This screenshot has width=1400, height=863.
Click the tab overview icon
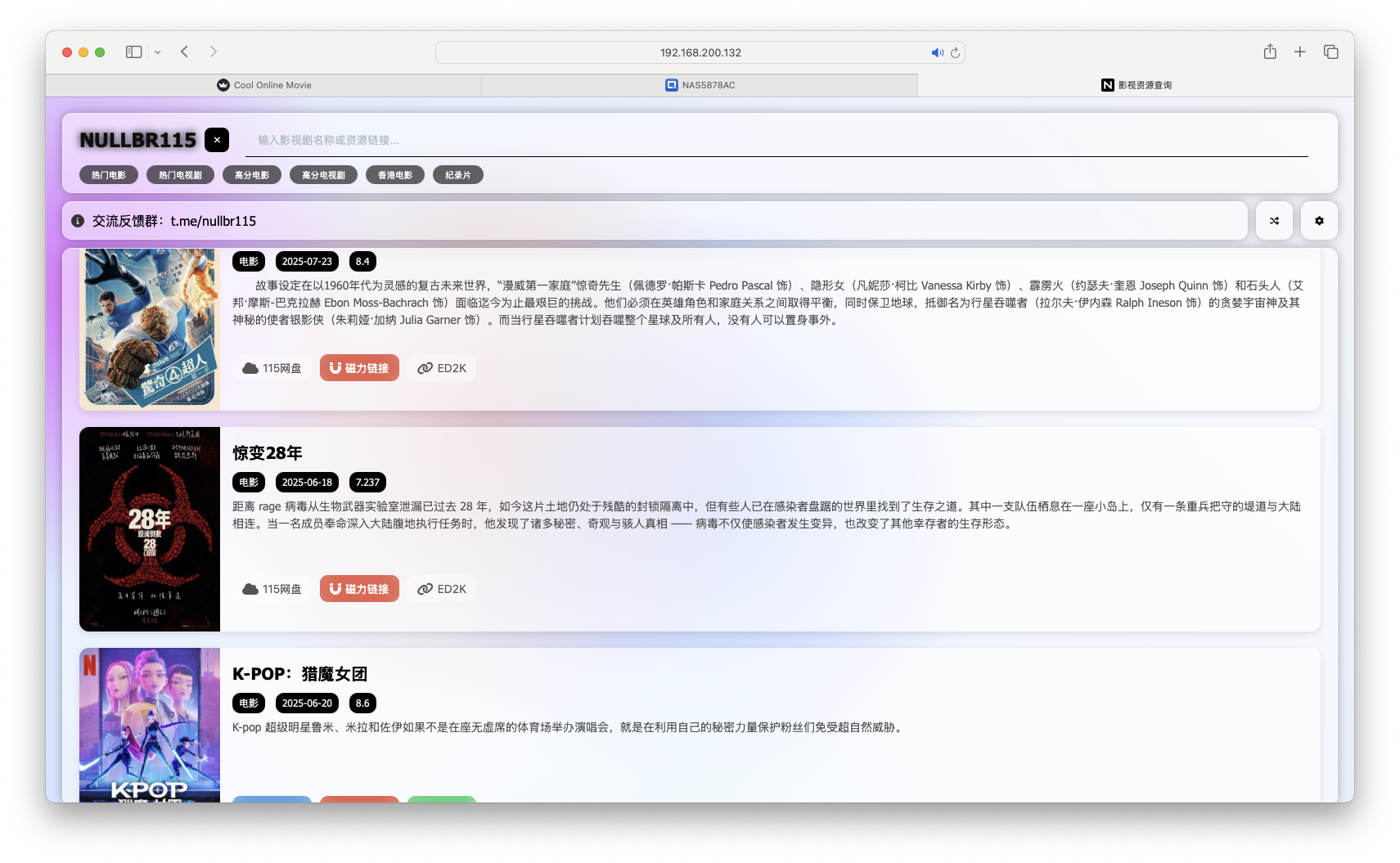click(x=1331, y=52)
